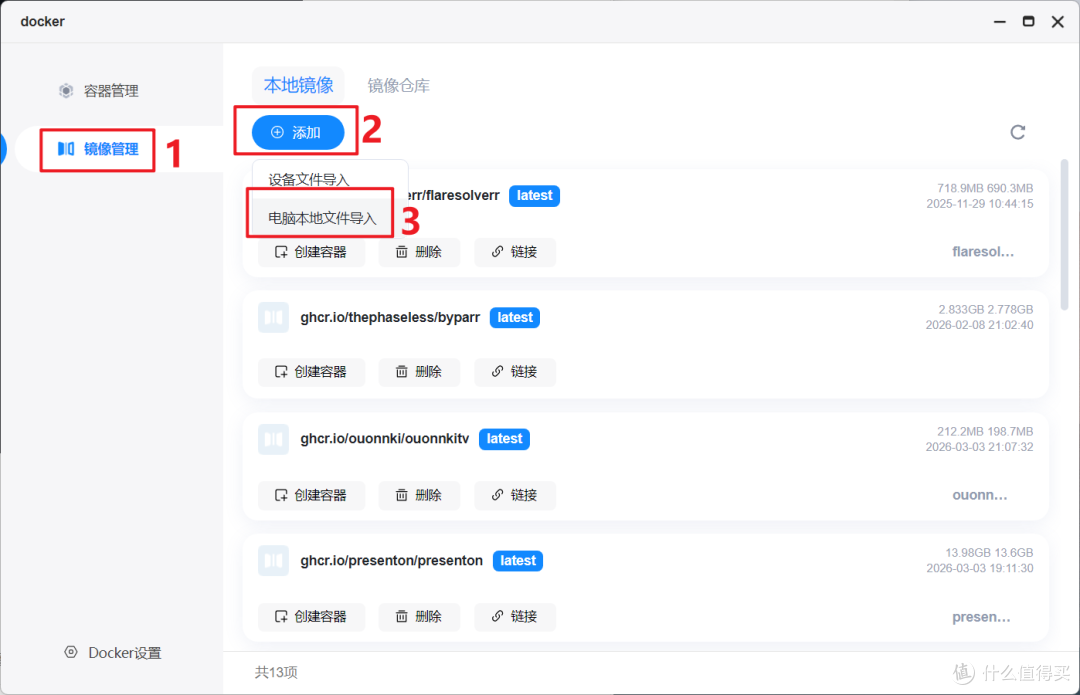Open 链接 for the flaresolverr image

point(515,252)
